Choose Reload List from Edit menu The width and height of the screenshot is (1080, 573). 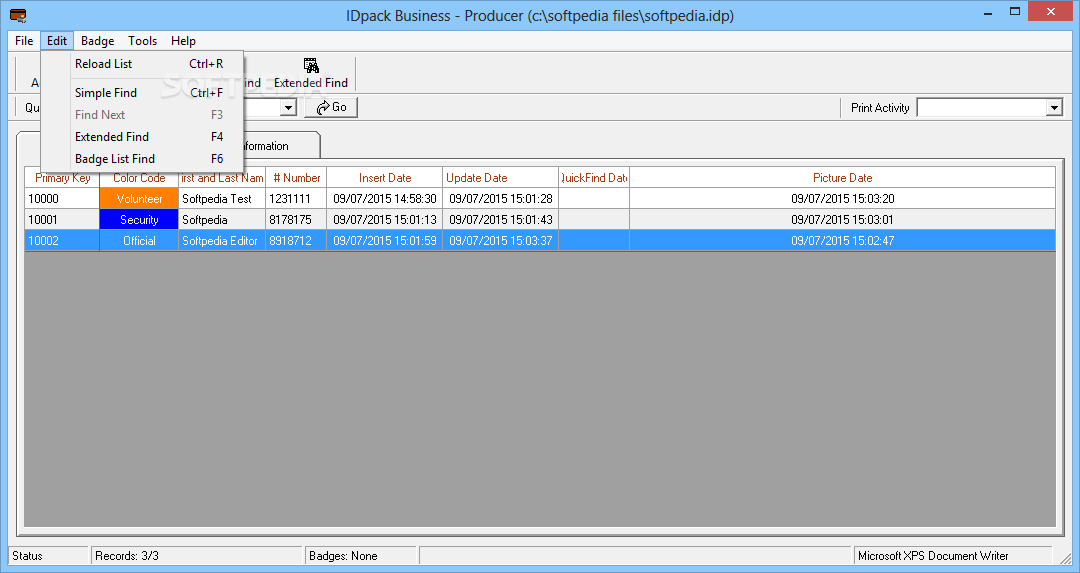(x=142, y=63)
